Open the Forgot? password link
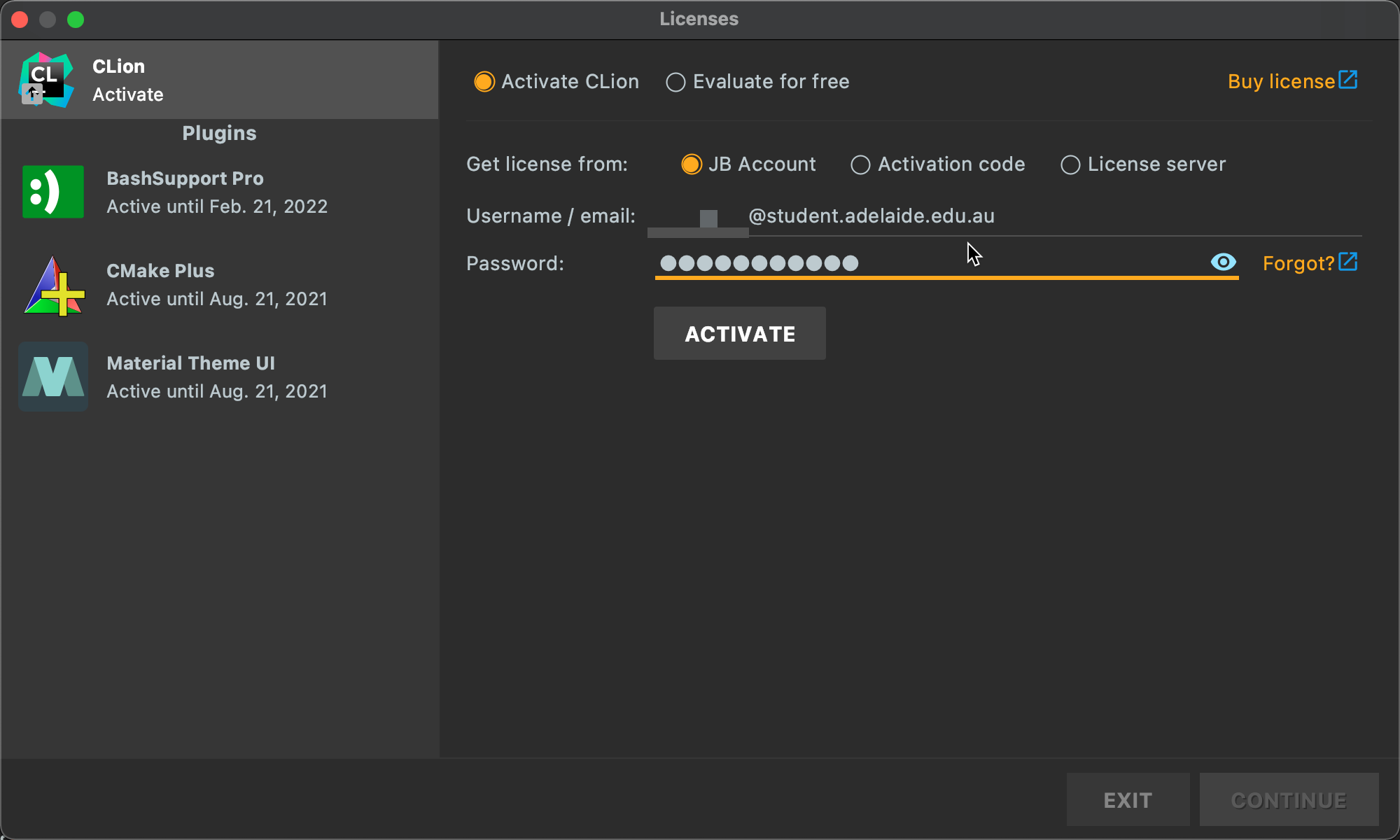Viewport: 1400px width, 840px height. pos(1298,264)
